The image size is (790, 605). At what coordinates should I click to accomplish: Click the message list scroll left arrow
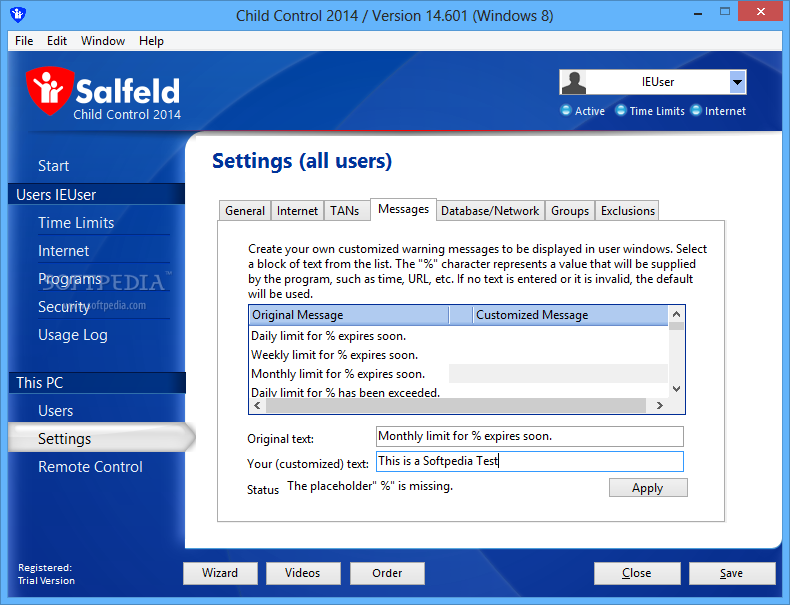(257, 405)
